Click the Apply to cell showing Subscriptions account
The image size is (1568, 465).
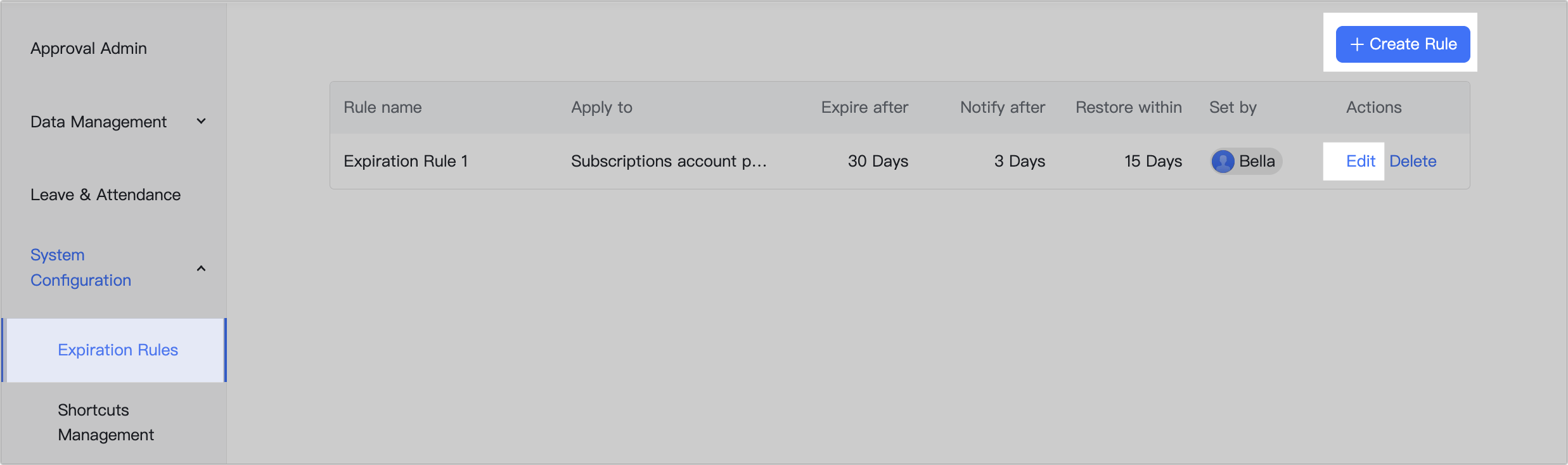(669, 162)
